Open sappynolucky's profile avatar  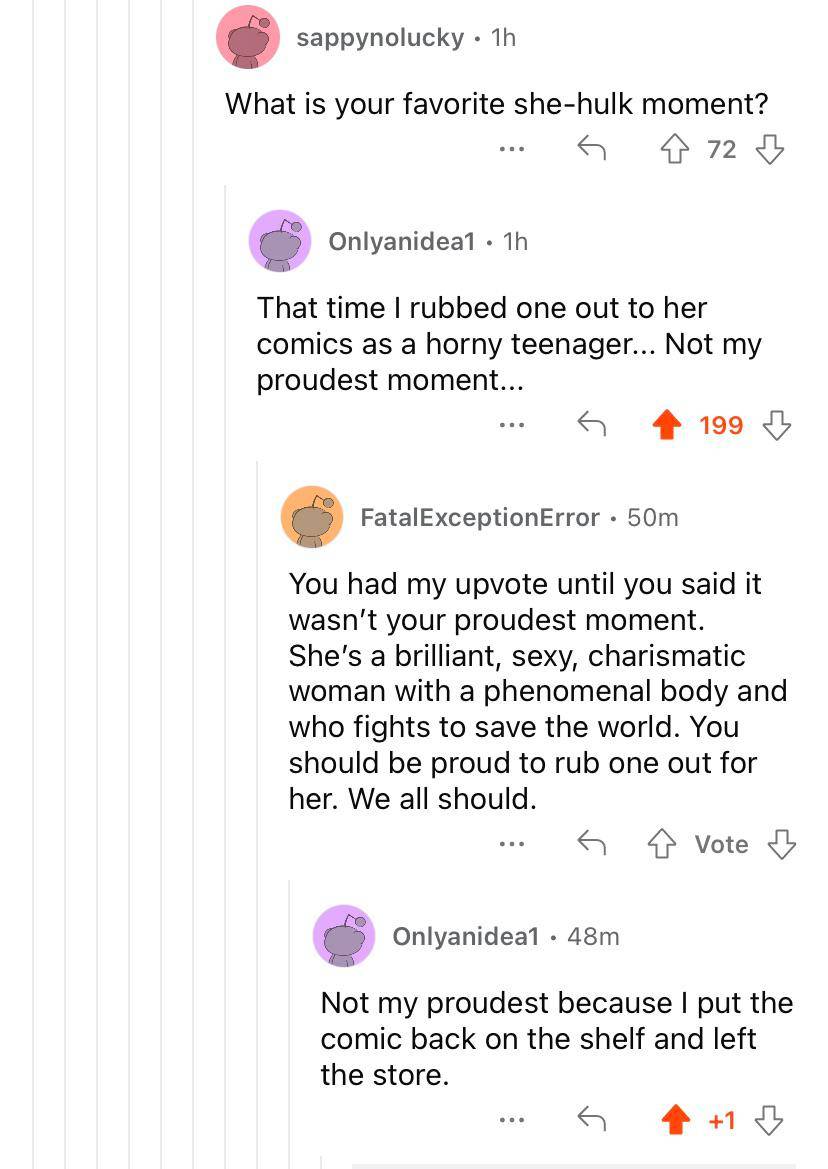(248, 38)
